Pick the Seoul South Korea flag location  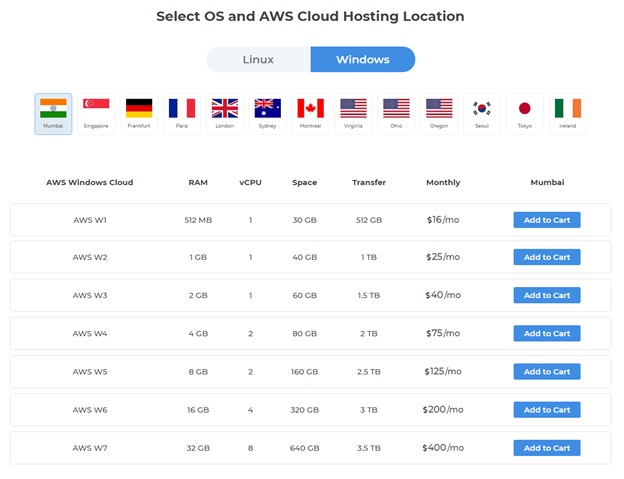[x=482, y=114]
